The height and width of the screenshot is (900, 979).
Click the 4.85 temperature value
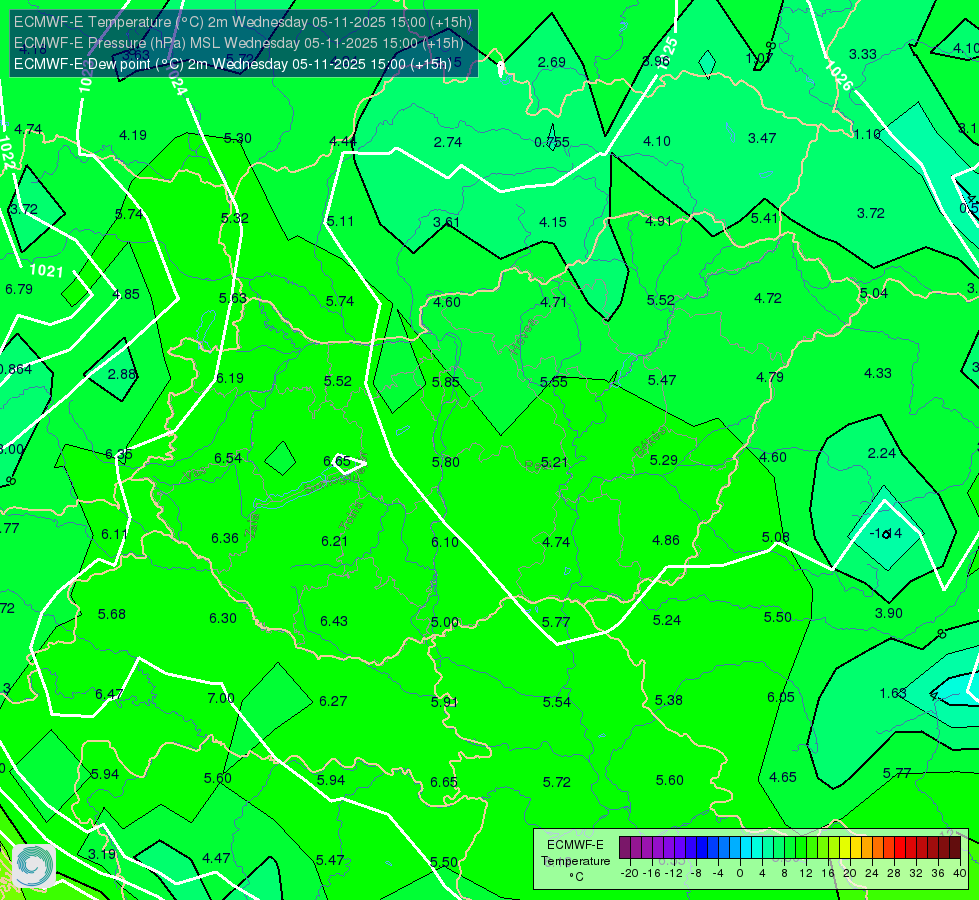click(126, 294)
